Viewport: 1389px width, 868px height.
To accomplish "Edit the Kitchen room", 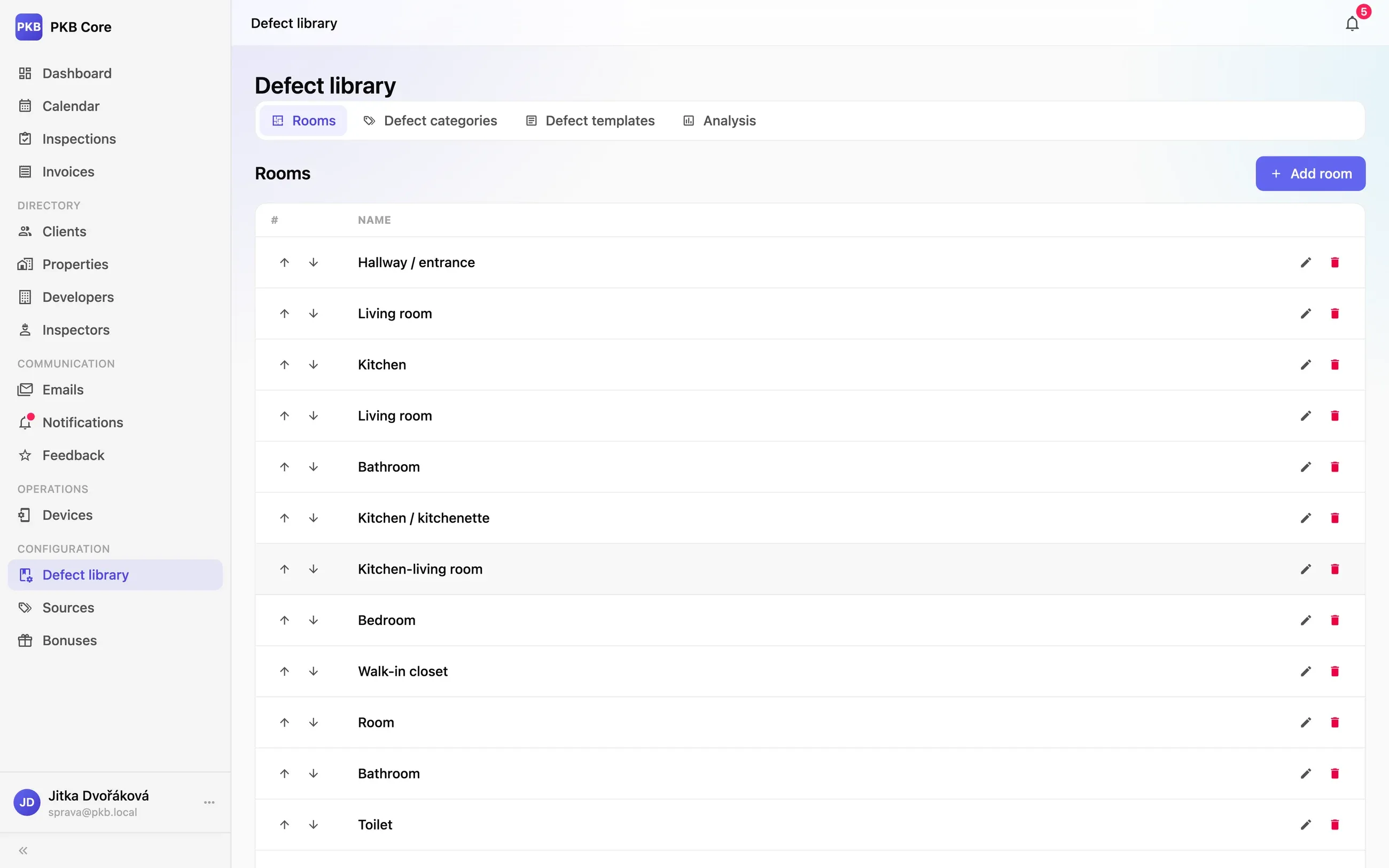I will [x=1306, y=364].
